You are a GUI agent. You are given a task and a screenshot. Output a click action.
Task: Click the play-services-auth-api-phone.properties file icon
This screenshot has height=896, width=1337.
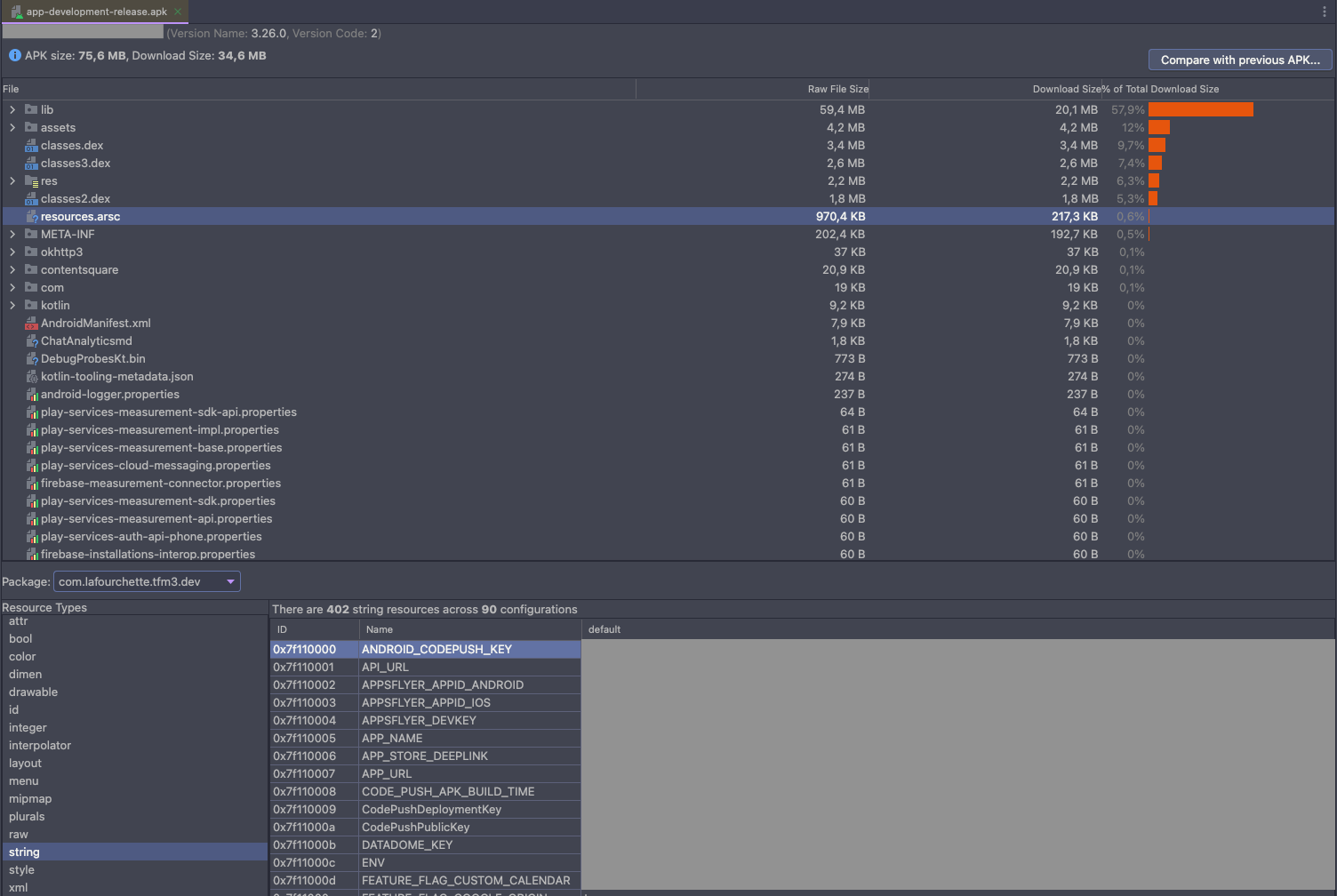pos(32,537)
